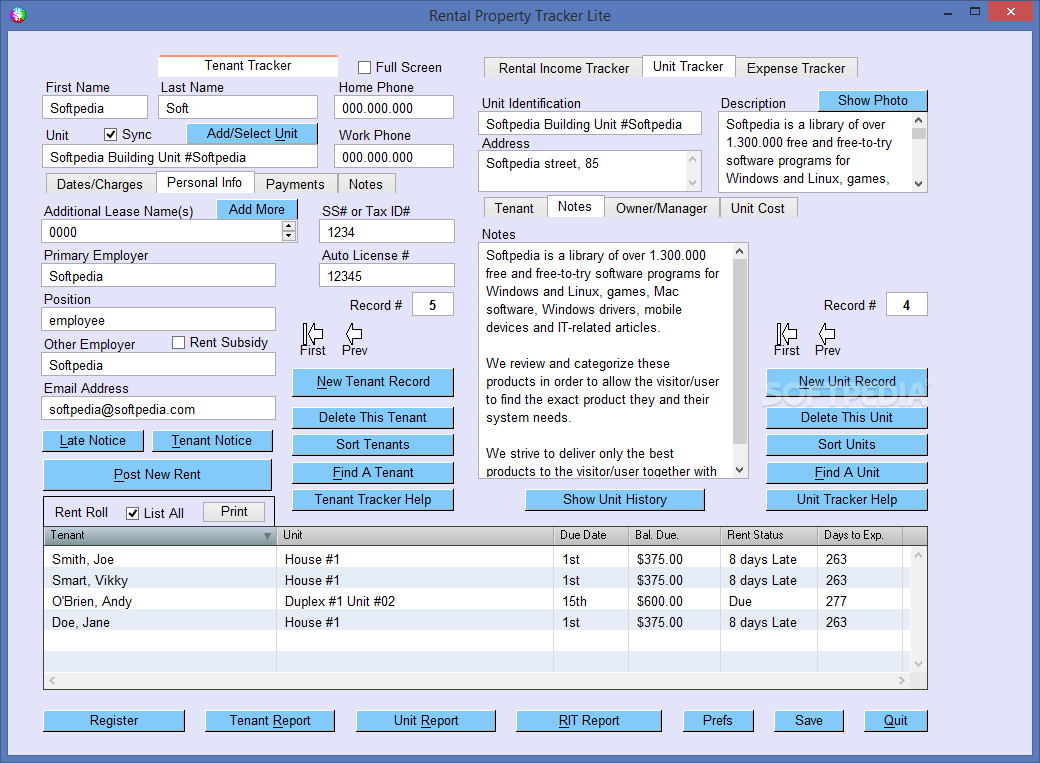
Task: Toggle the Full Screen checkbox
Action: [364, 67]
